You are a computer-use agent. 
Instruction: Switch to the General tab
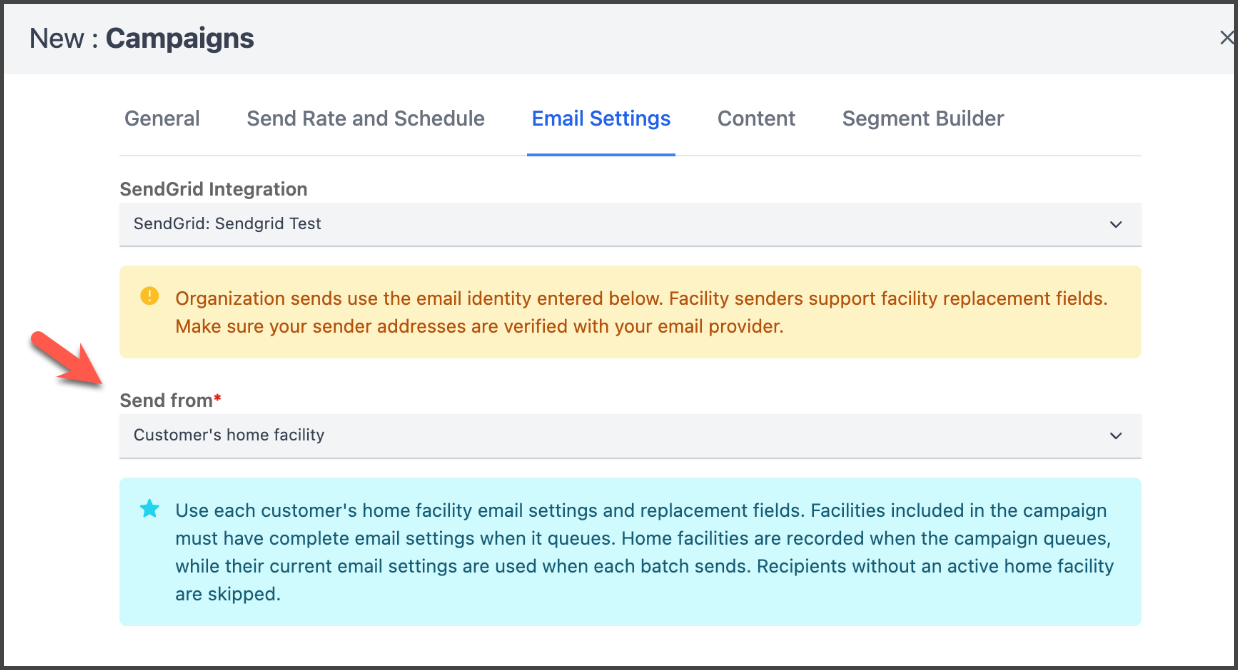pyautogui.click(x=162, y=119)
